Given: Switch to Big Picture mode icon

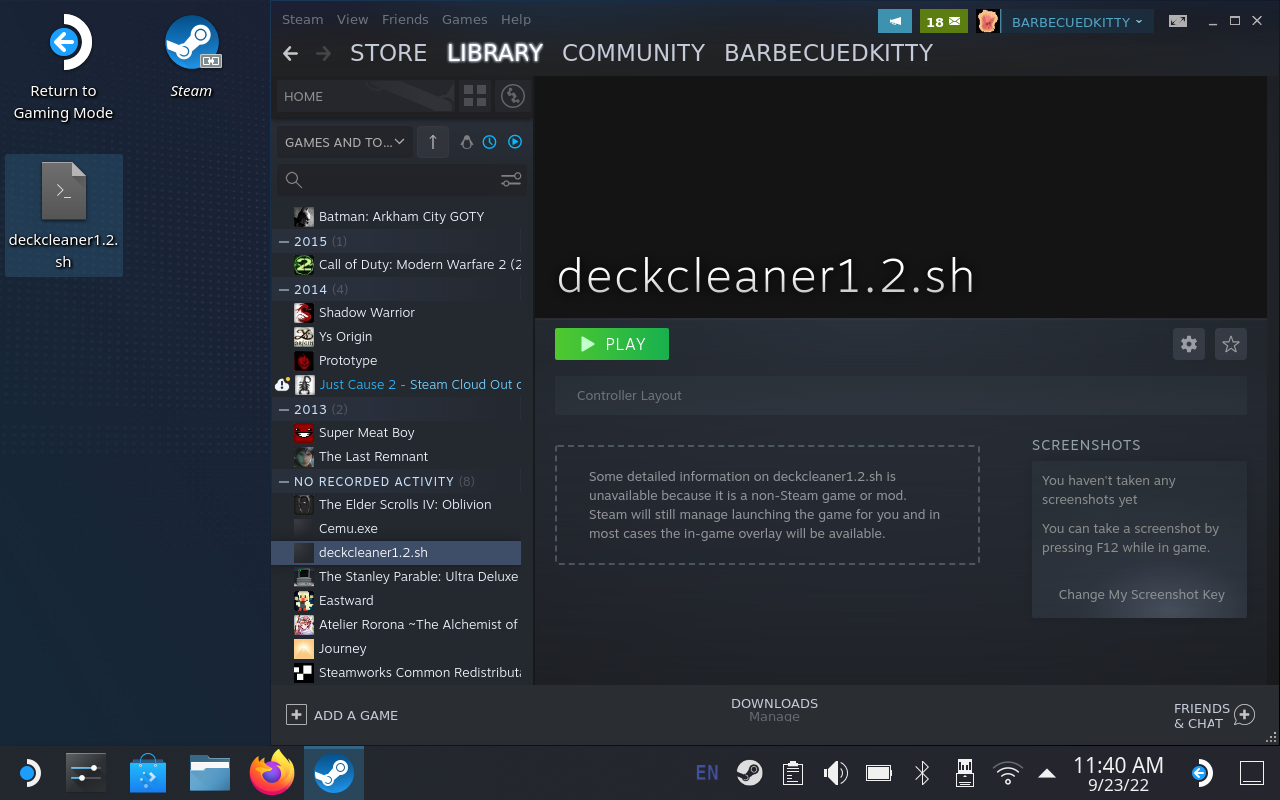Looking at the screenshot, I should coord(1178,21).
